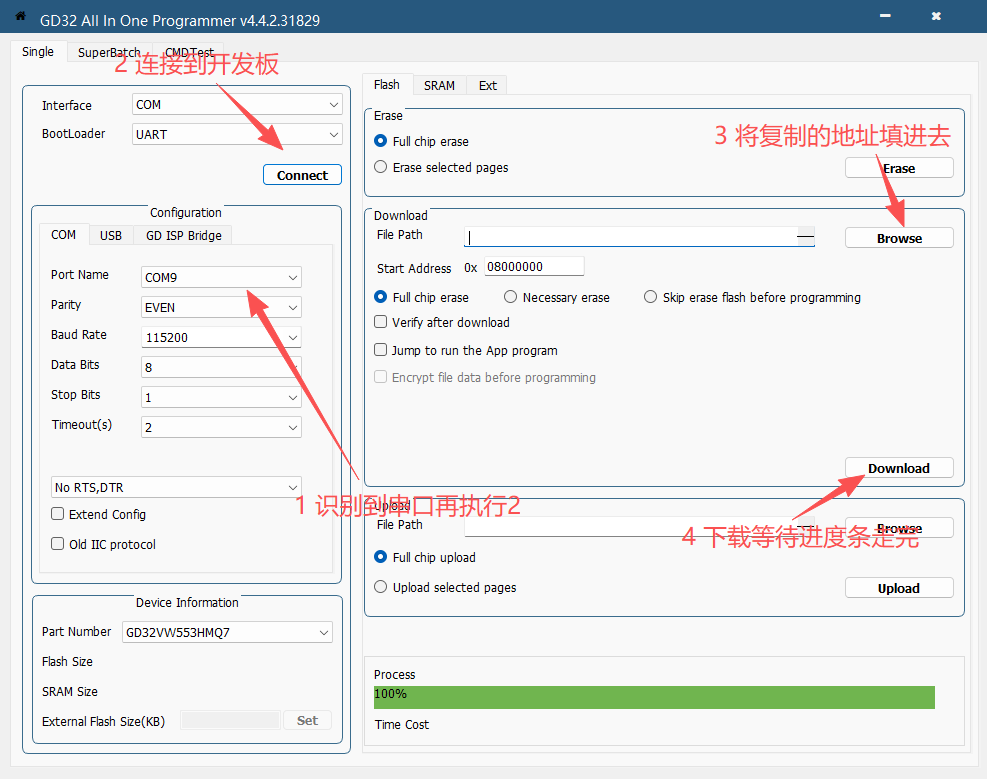Image resolution: width=987 pixels, height=779 pixels.
Task: Open the Interface dropdown
Action: 237,105
